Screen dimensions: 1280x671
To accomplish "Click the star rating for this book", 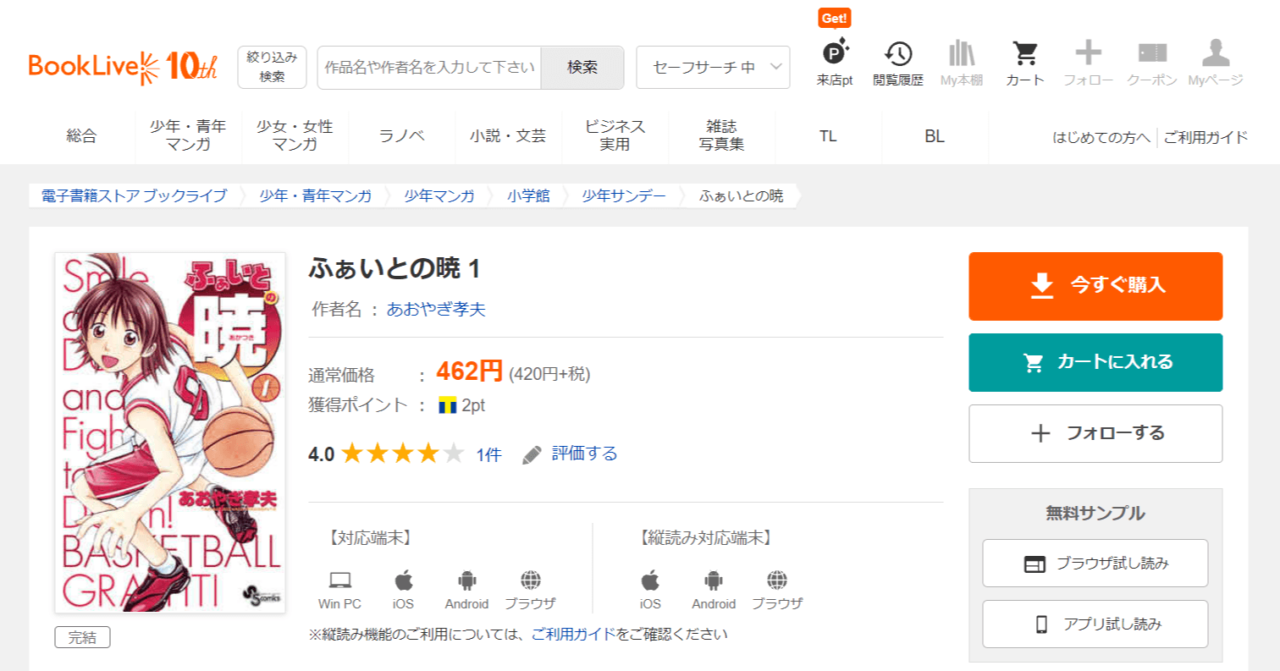I will tap(402, 454).
